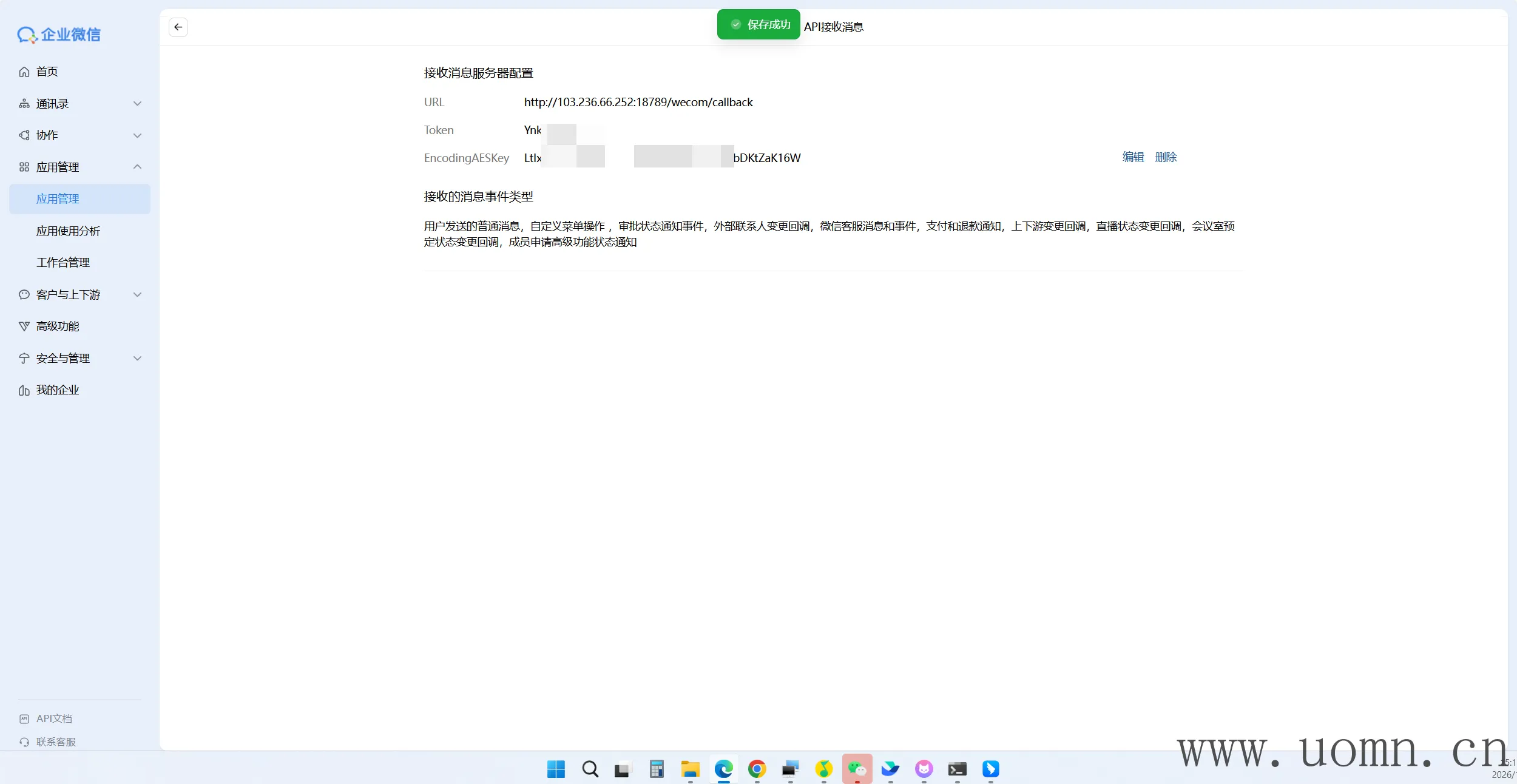Expand the 协作 menu
Image resolution: width=1517 pixels, height=784 pixels.
click(79, 135)
